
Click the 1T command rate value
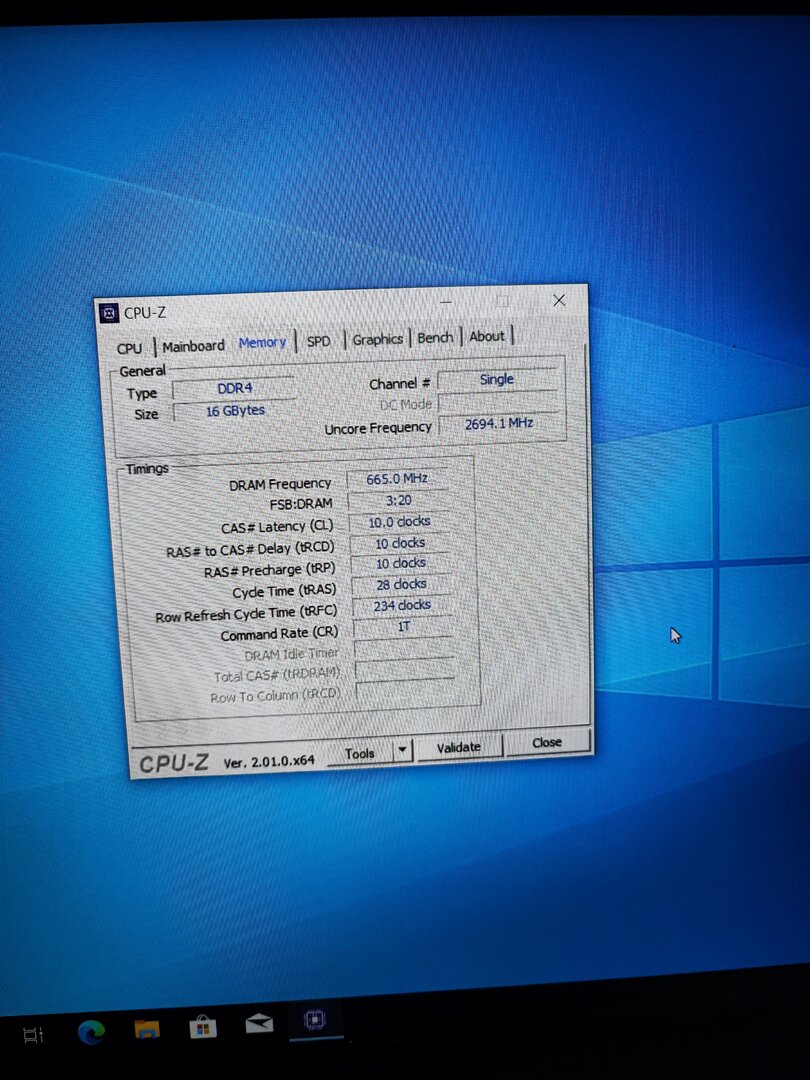coord(403,627)
